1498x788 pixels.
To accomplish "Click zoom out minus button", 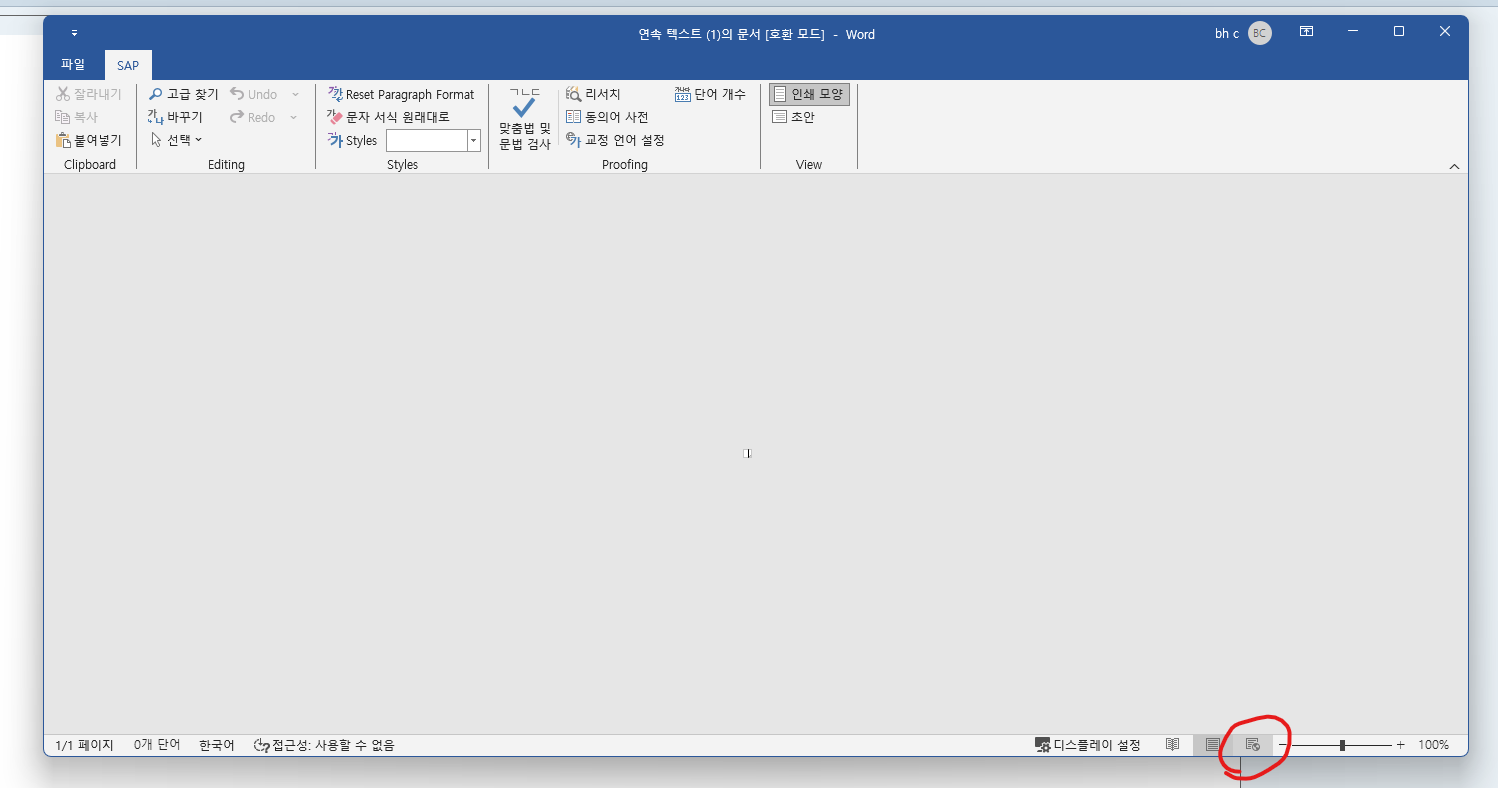I will pyautogui.click(x=1283, y=745).
